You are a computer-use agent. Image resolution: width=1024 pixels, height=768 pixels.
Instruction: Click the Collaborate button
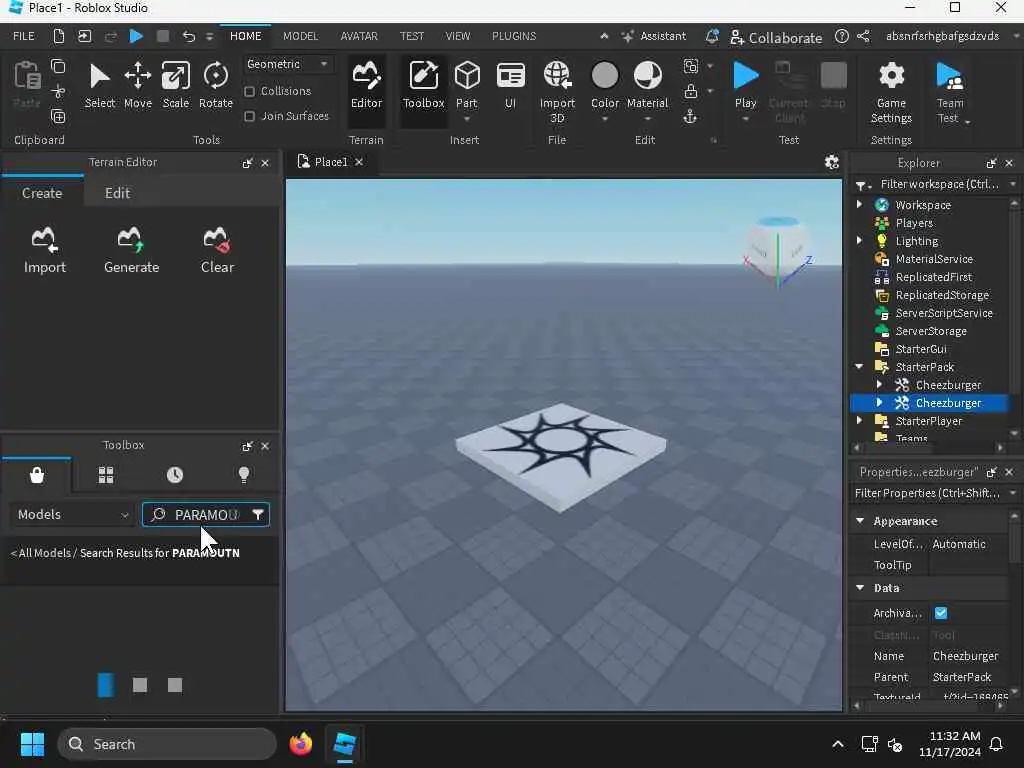pos(776,37)
